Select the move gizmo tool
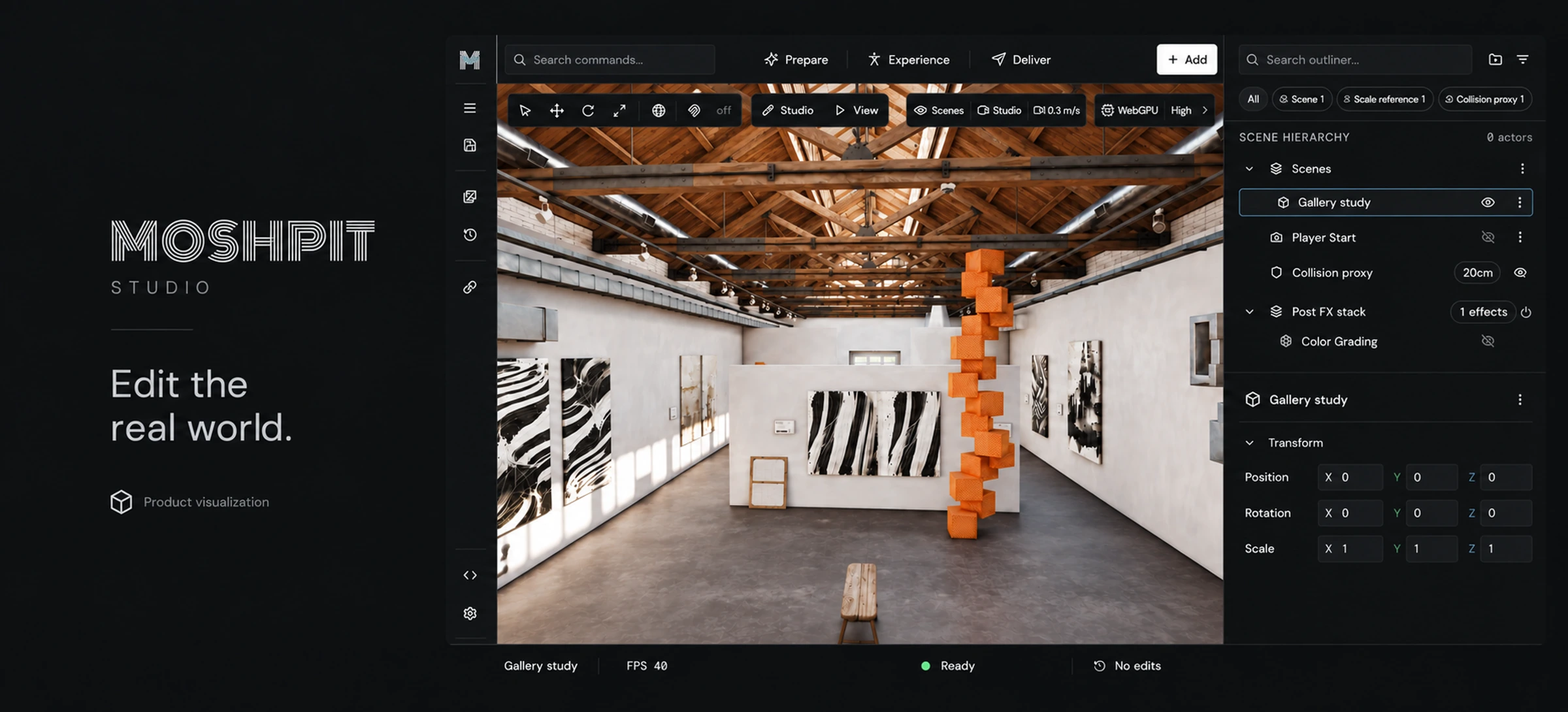This screenshot has height=712, width=1568. 557,110
